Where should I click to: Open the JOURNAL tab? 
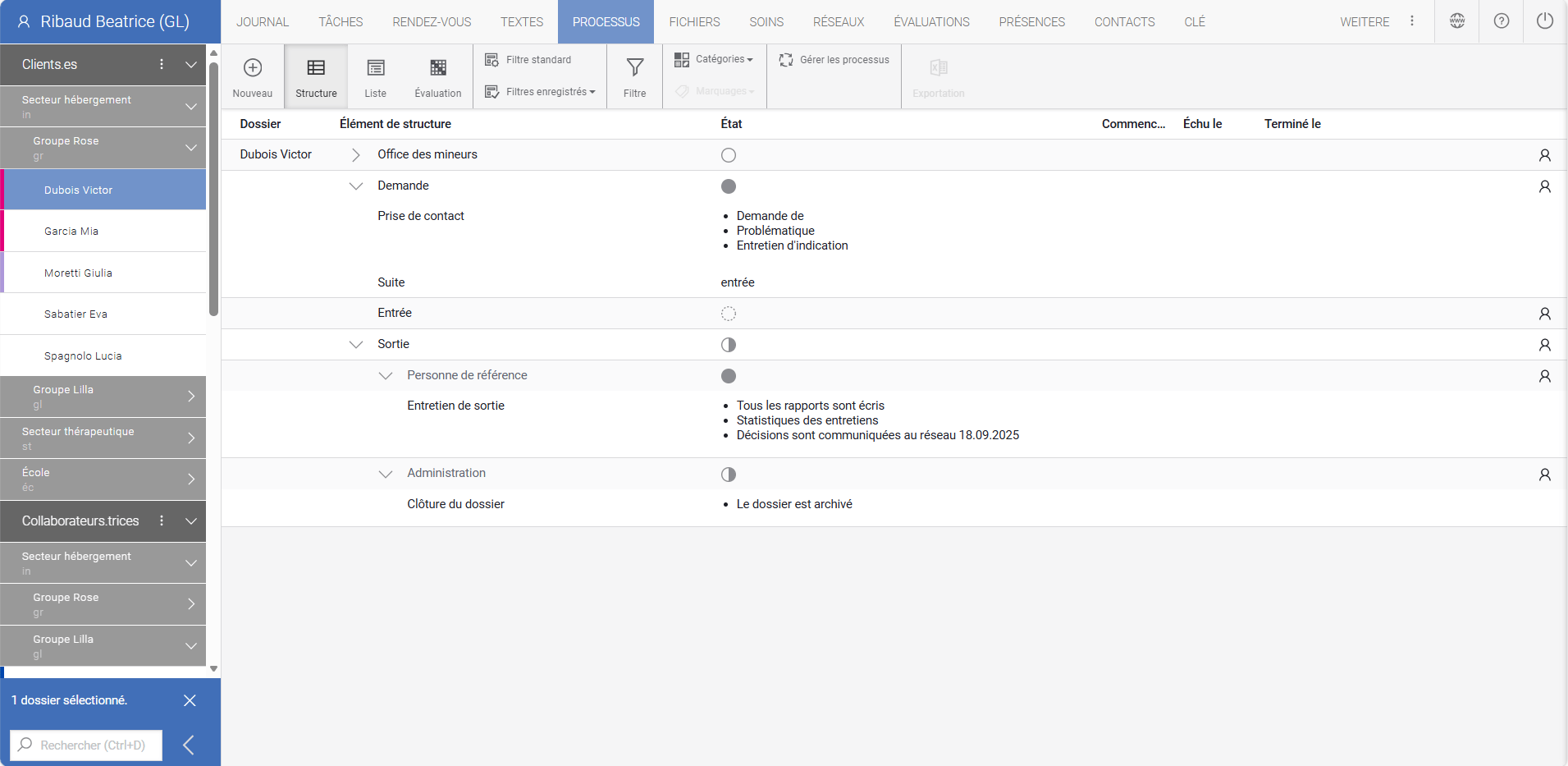coord(263,21)
